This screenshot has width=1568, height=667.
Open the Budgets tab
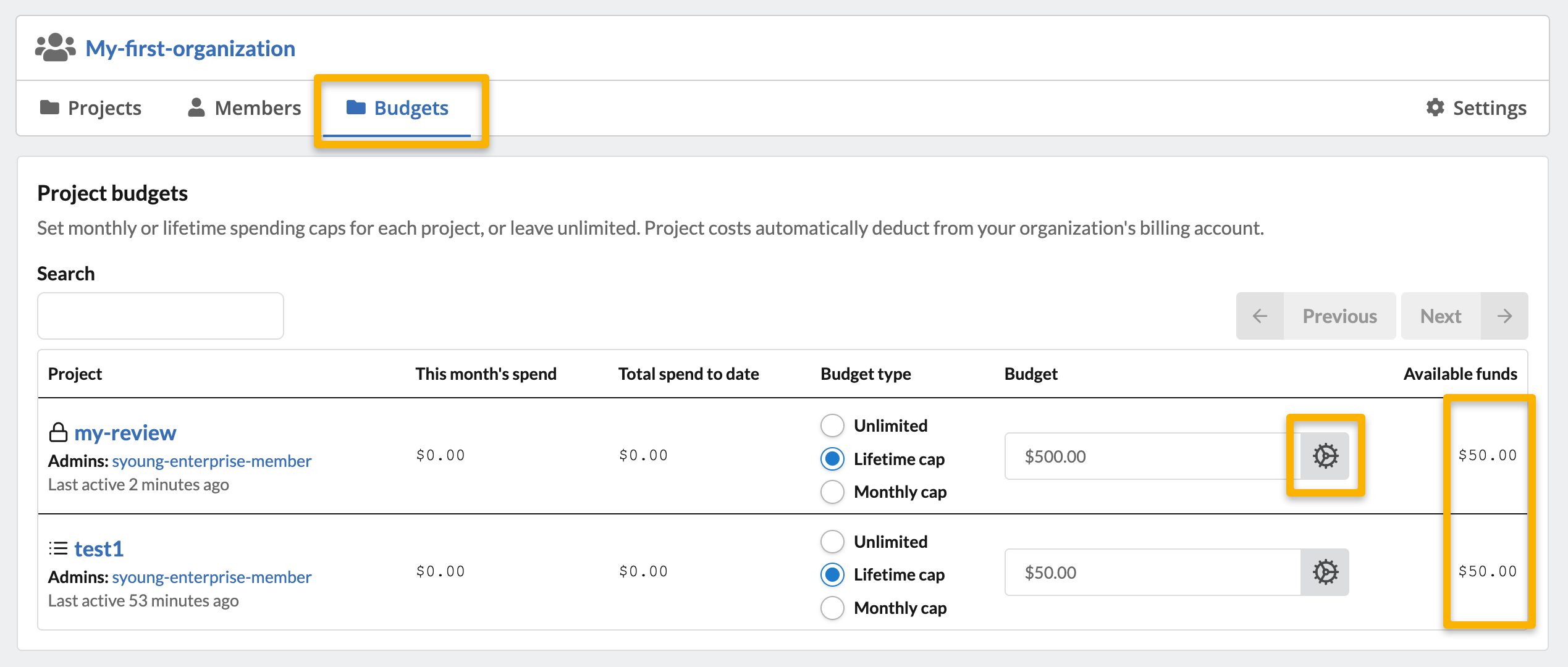pyautogui.click(x=398, y=108)
